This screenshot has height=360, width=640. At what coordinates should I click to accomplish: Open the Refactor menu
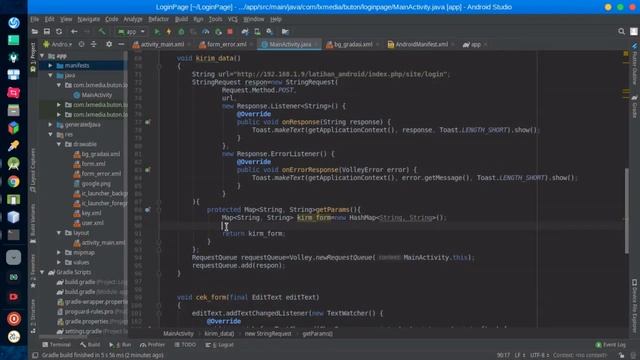(x=158, y=19)
